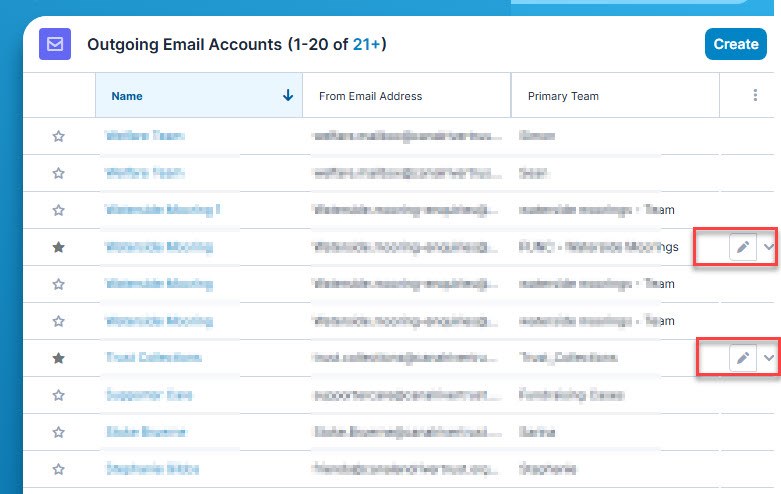This screenshot has width=781, height=494.
Task: Open row actions chevron for starred Waterside Mooring
Action: click(x=768, y=247)
